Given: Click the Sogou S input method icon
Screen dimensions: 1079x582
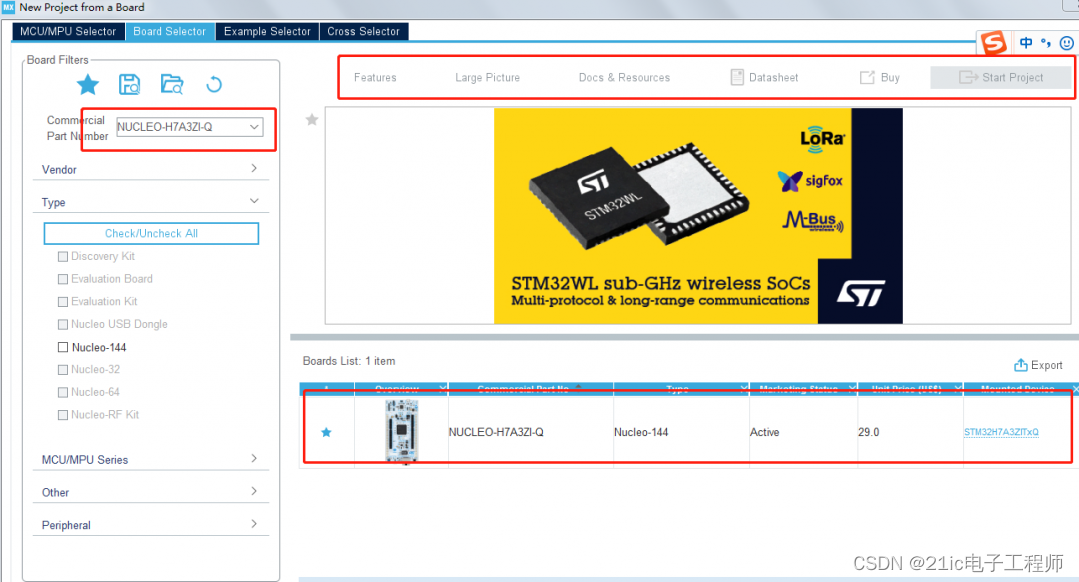Looking at the screenshot, I should (993, 43).
